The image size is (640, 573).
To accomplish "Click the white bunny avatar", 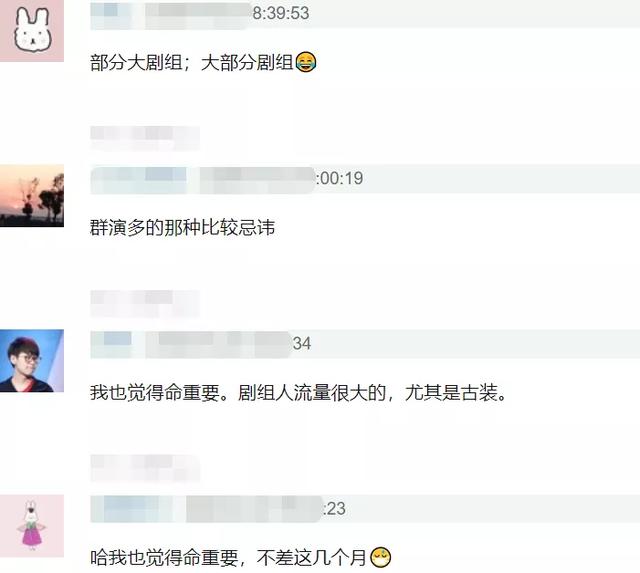I will point(32,31).
